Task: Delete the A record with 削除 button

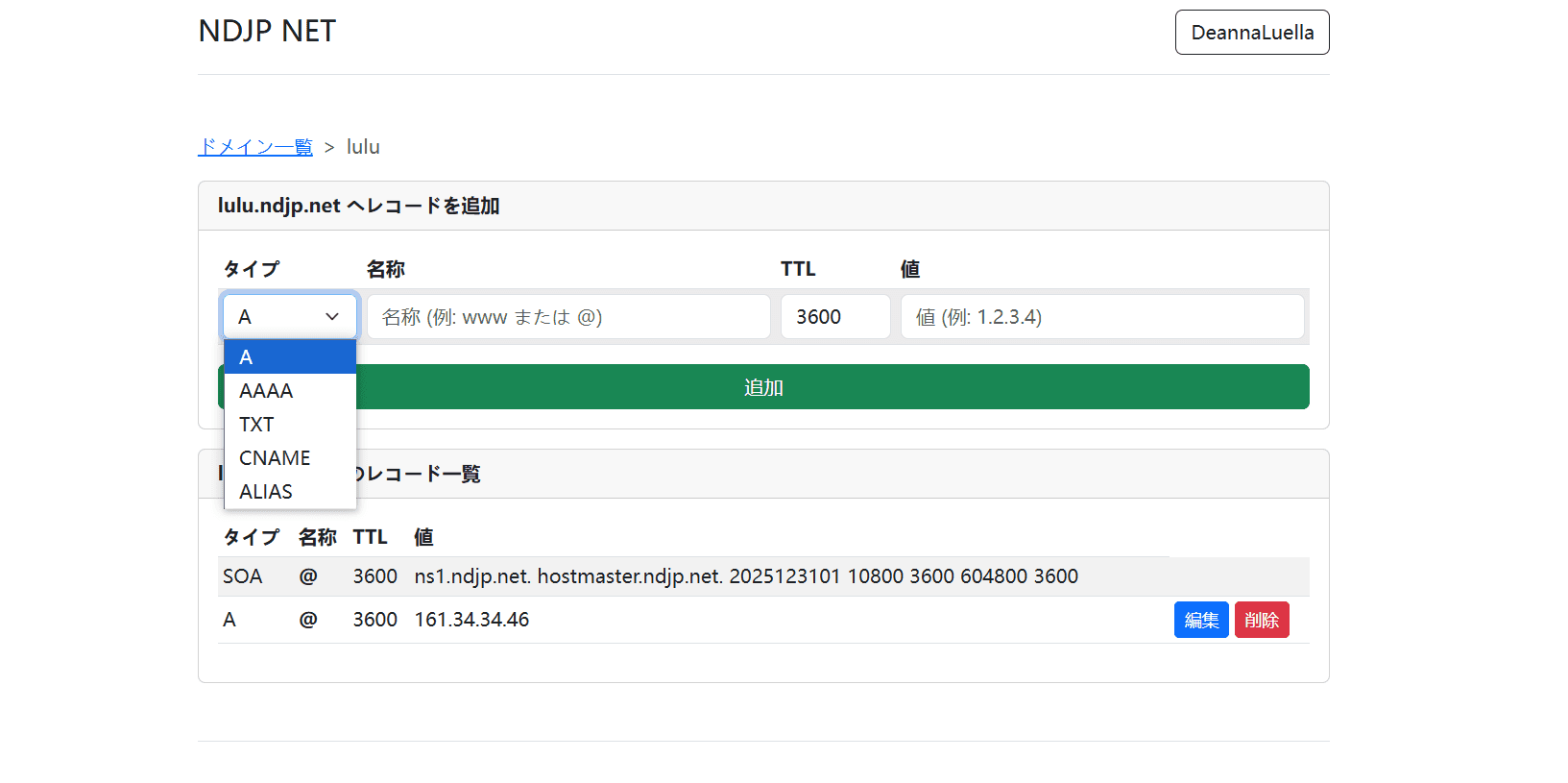Action: (1261, 621)
